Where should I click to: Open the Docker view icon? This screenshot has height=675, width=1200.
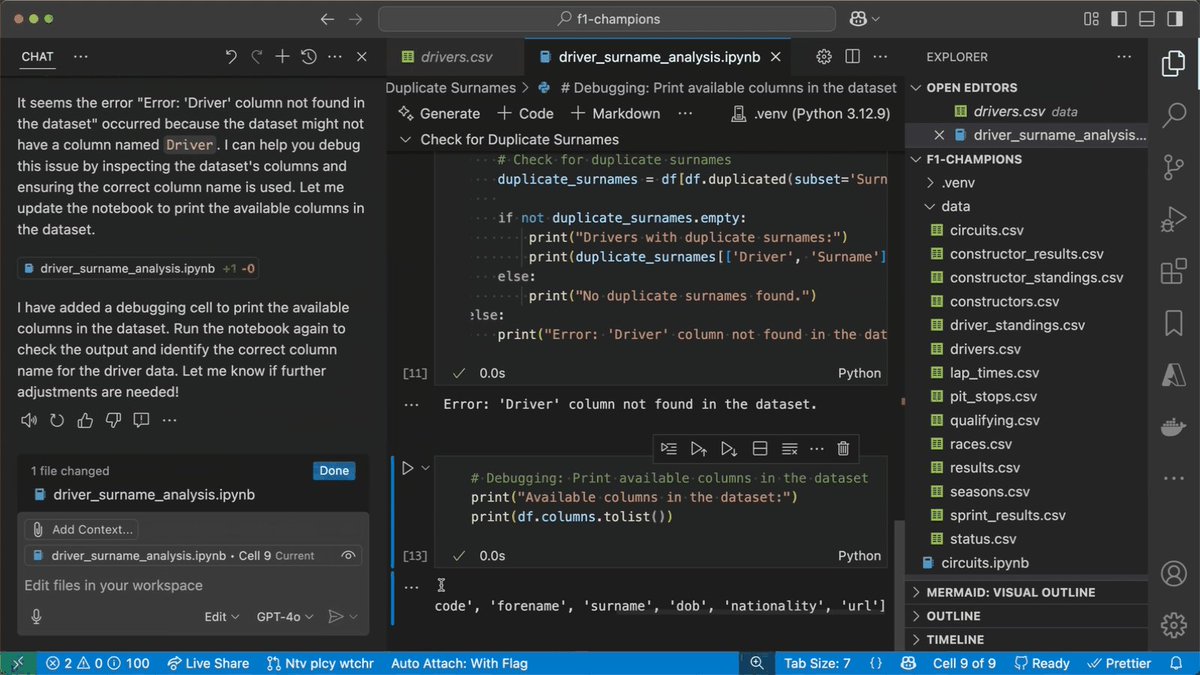(1173, 427)
